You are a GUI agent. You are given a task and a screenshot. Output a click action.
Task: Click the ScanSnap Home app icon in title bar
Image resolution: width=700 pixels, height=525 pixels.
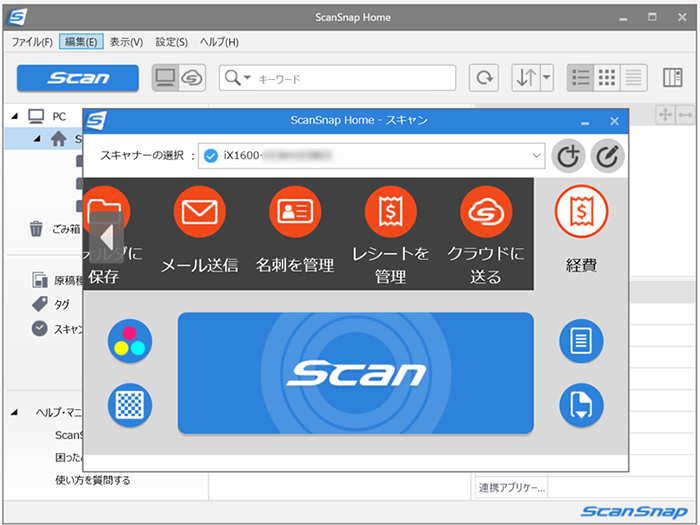point(17,17)
